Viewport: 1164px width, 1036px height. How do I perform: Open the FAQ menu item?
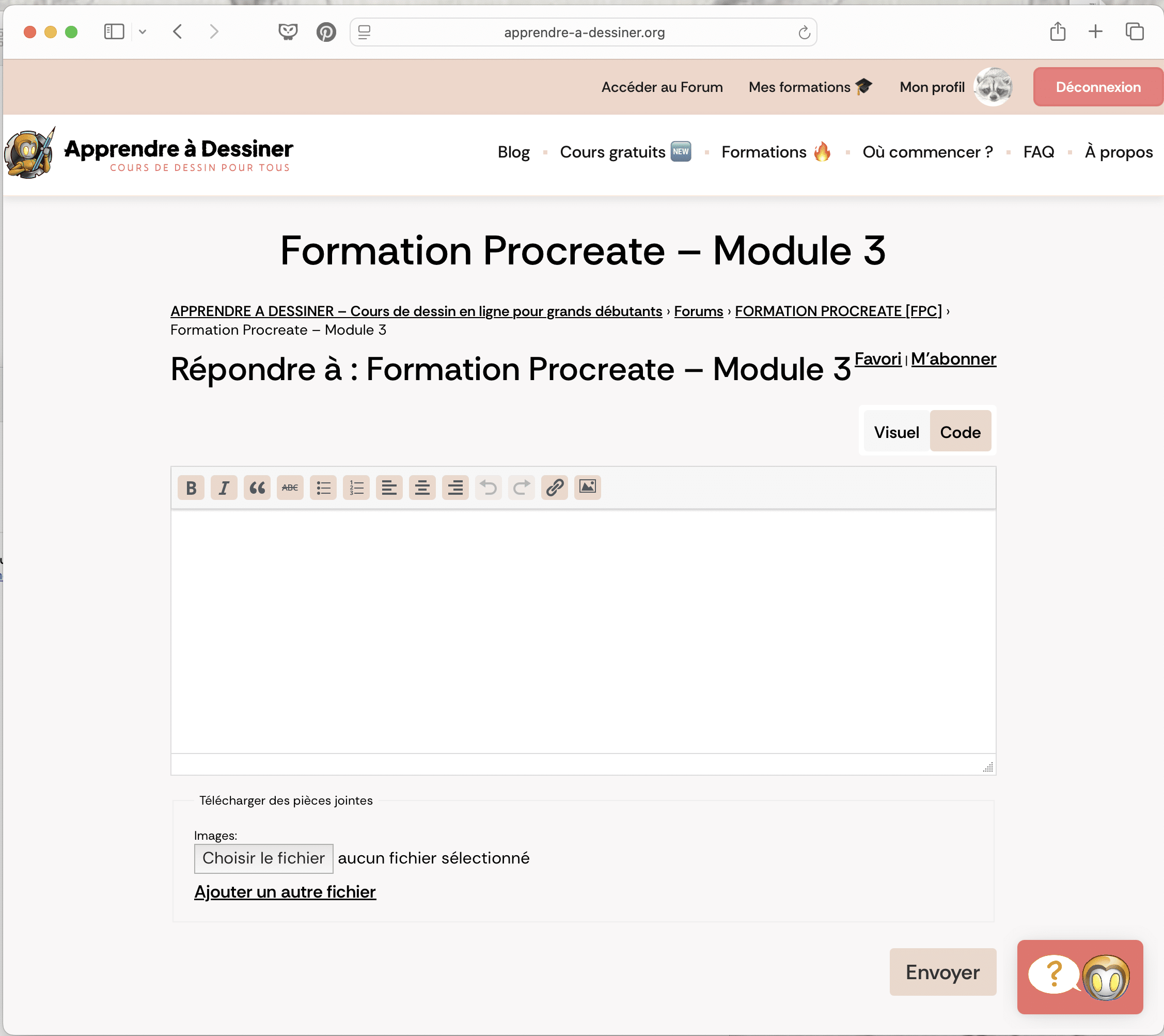[1038, 152]
